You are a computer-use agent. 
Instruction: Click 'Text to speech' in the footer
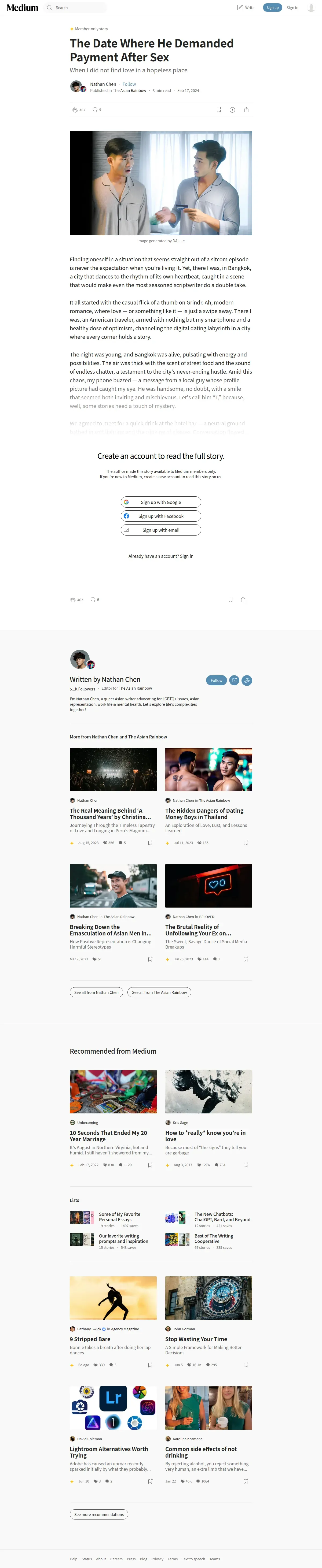coord(193,1559)
